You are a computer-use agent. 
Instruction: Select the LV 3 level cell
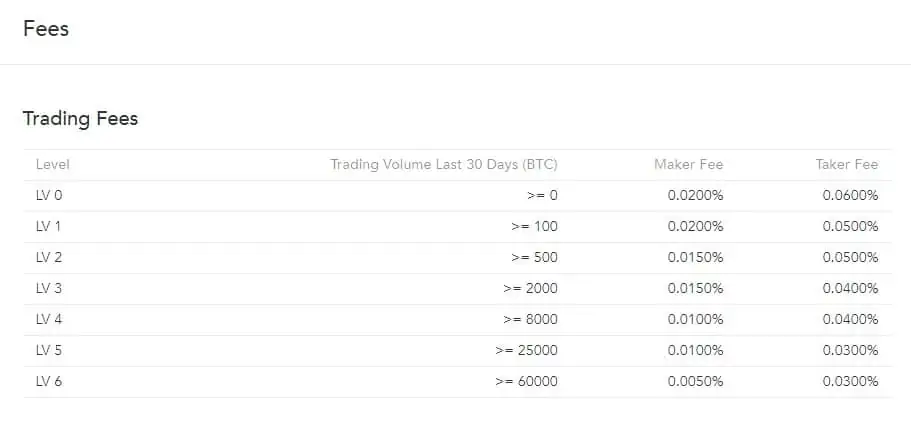click(49, 289)
